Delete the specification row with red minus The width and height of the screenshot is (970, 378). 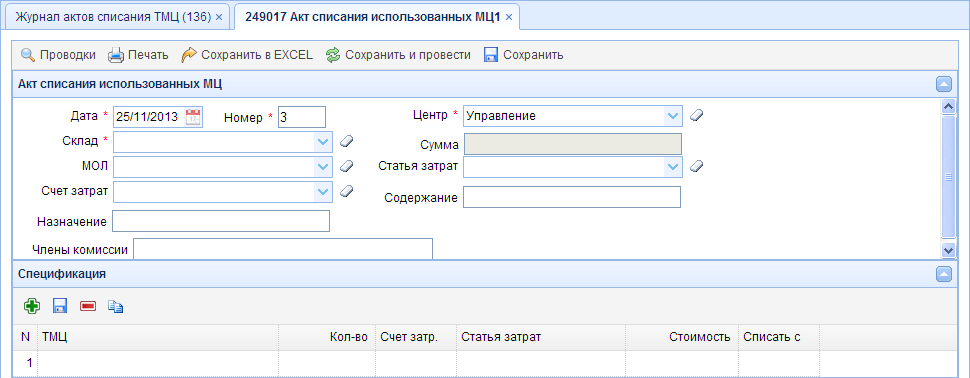click(88, 306)
